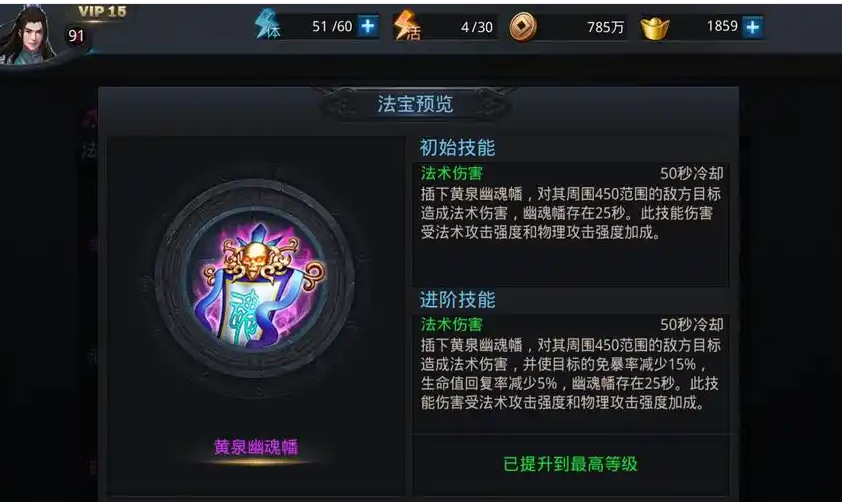Tap the 4/30 energy counter
The height and width of the screenshot is (502, 842).
tap(476, 27)
